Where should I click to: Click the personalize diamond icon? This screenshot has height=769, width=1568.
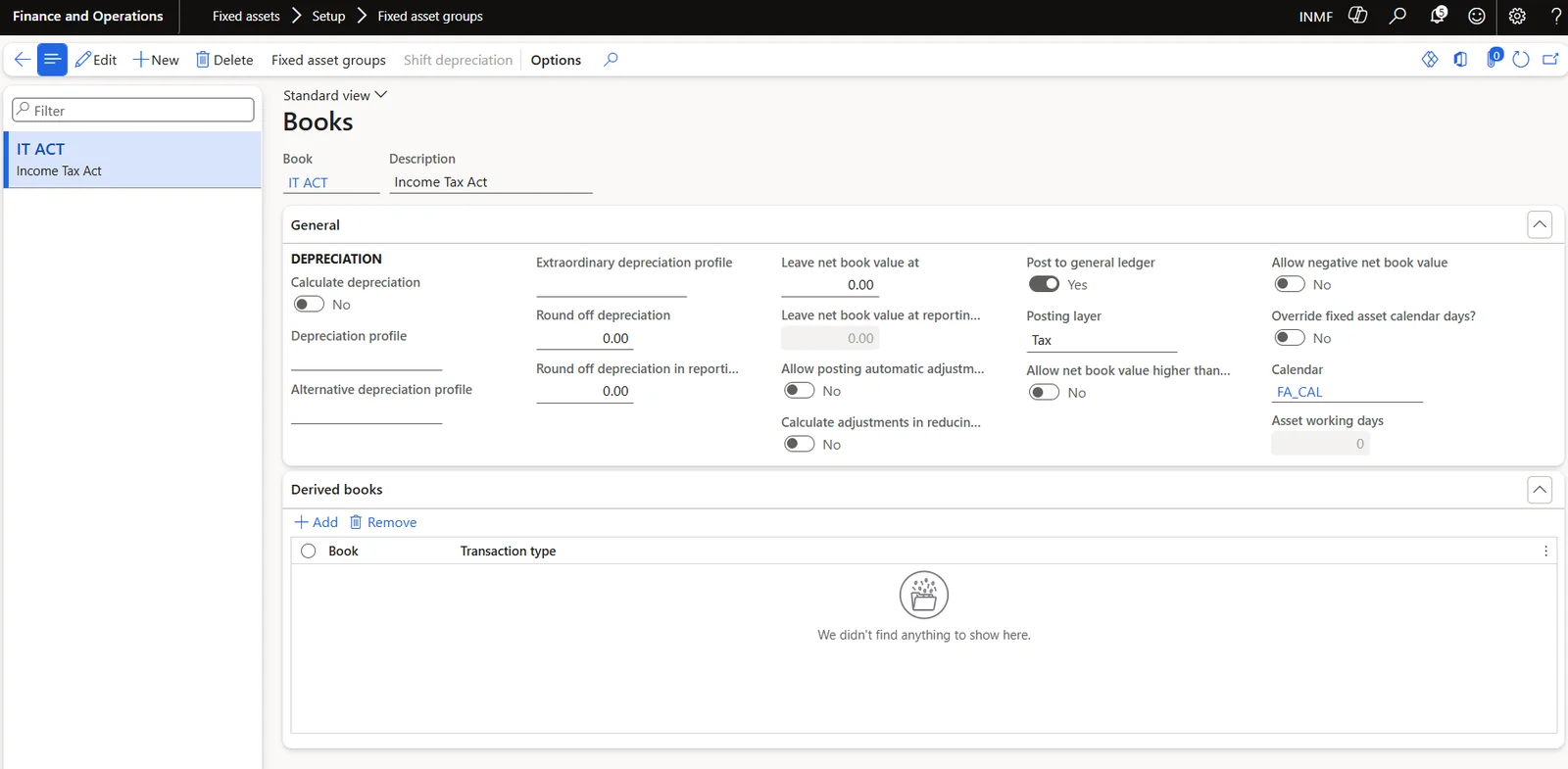[1430, 60]
